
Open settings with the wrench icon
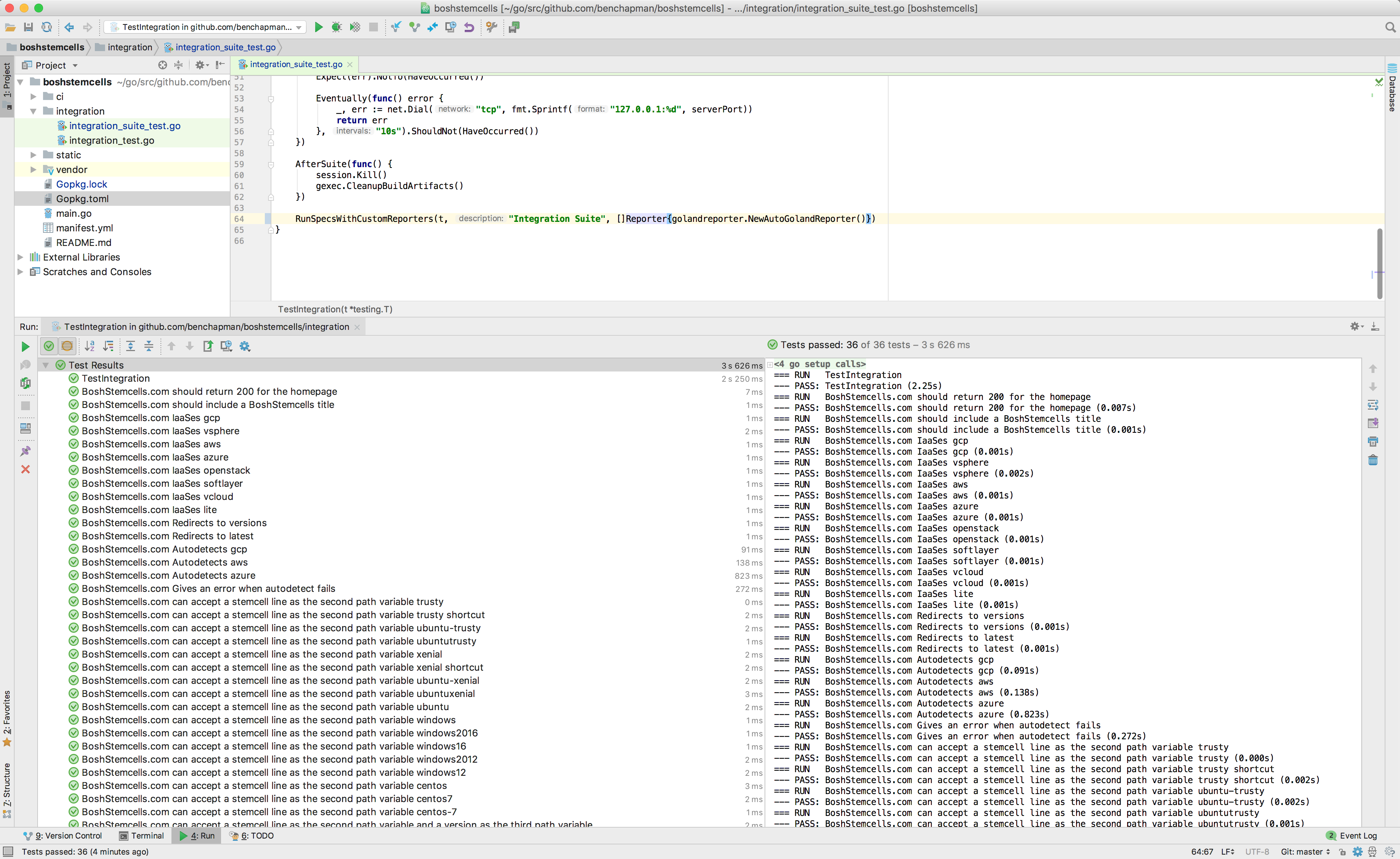tap(492, 27)
